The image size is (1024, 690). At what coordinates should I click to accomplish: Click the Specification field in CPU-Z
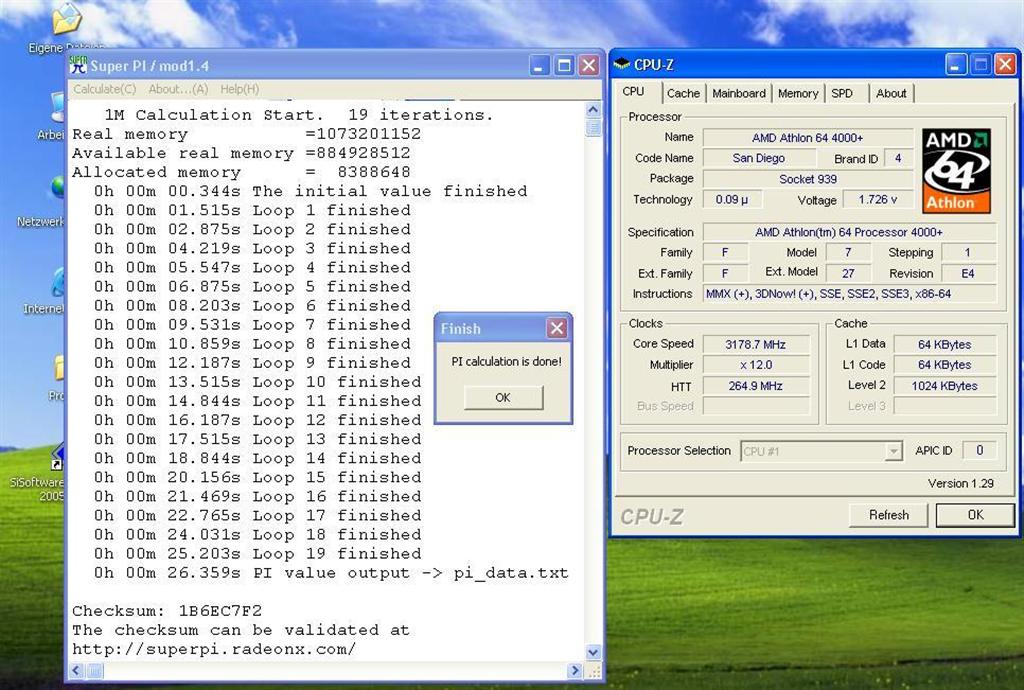(850, 232)
